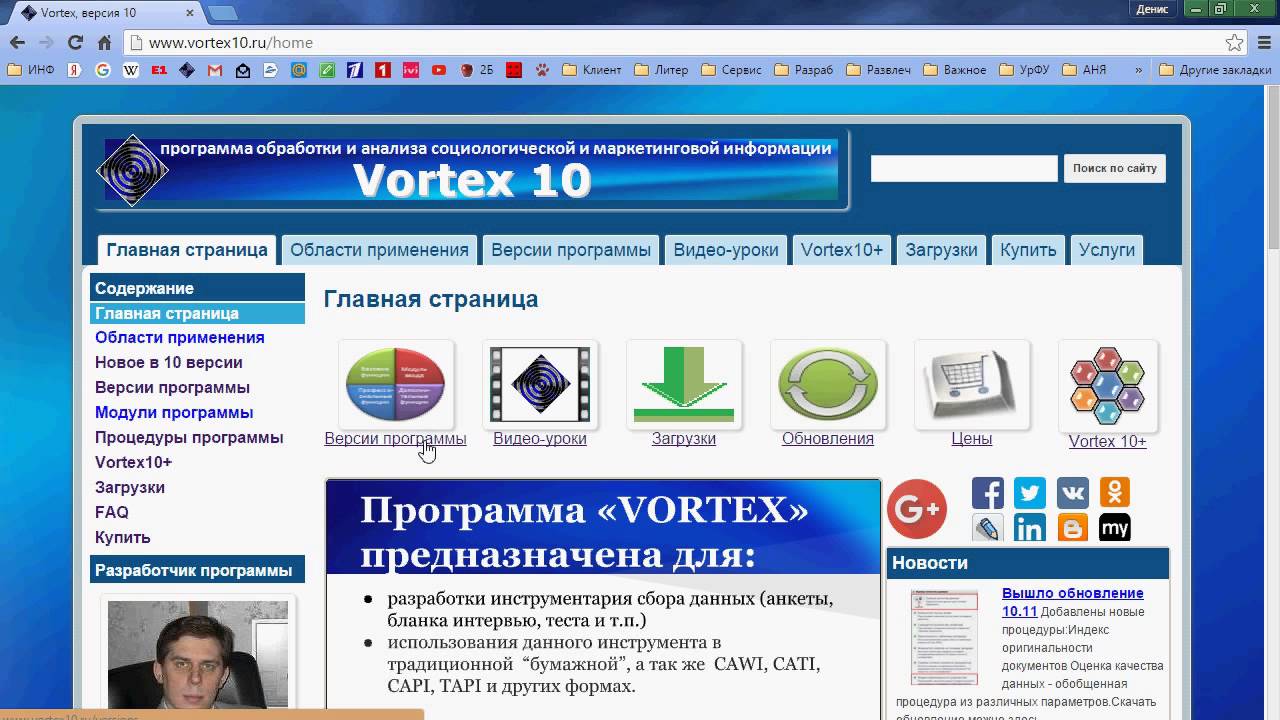Click the Поиск по сайту button
Viewport: 1280px width, 720px height.
[x=1114, y=168]
